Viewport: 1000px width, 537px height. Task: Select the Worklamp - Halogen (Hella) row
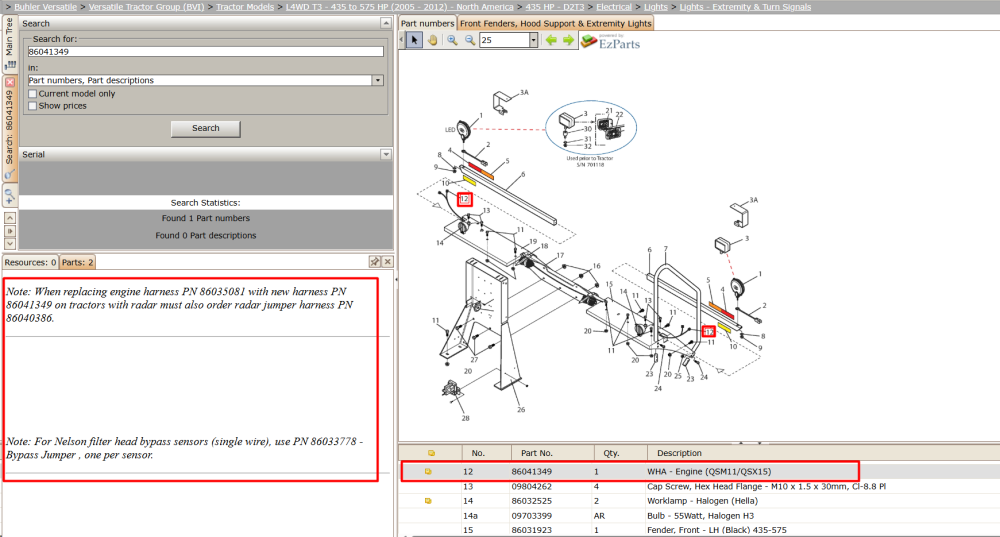pos(700,501)
